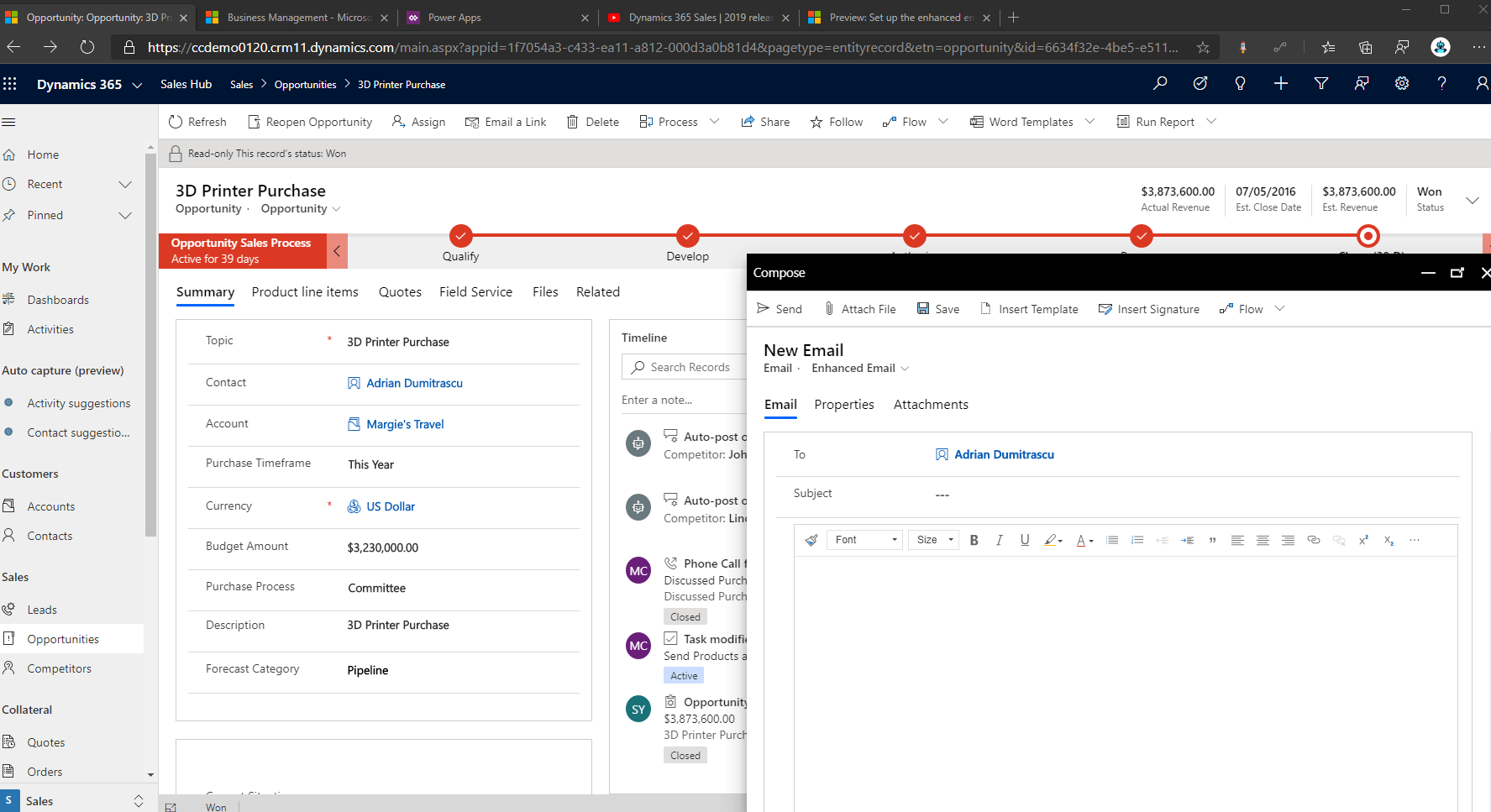The width and height of the screenshot is (1491, 812).
Task: Expand the Word Templates dropdown arrow
Action: (x=1089, y=122)
